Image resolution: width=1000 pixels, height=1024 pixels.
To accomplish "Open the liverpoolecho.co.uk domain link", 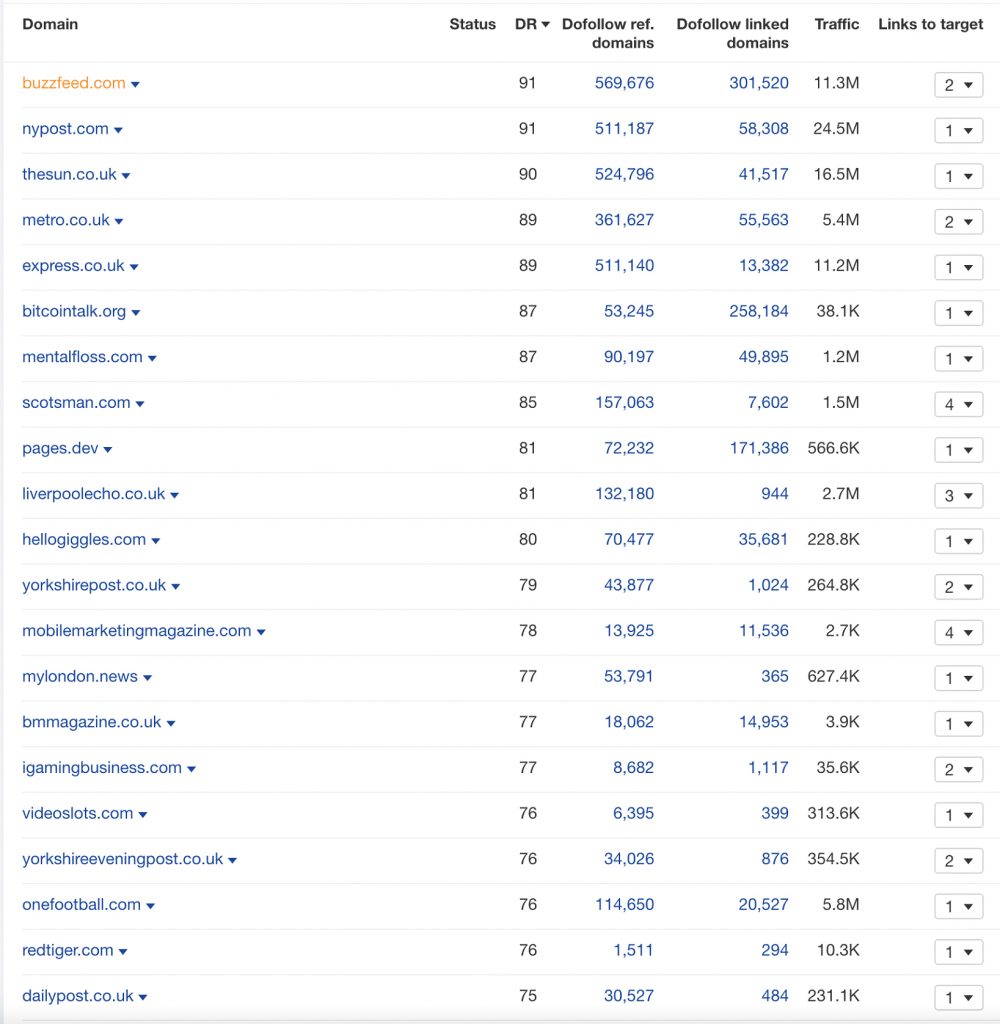I will [93, 494].
